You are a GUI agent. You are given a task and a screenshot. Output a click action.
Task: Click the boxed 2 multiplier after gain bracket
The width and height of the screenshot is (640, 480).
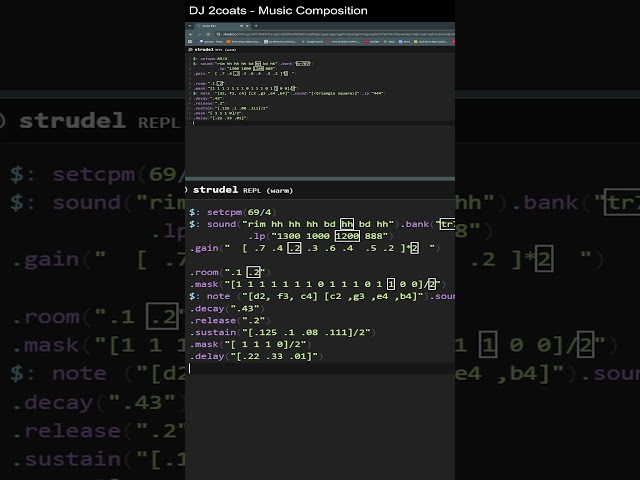(x=414, y=248)
